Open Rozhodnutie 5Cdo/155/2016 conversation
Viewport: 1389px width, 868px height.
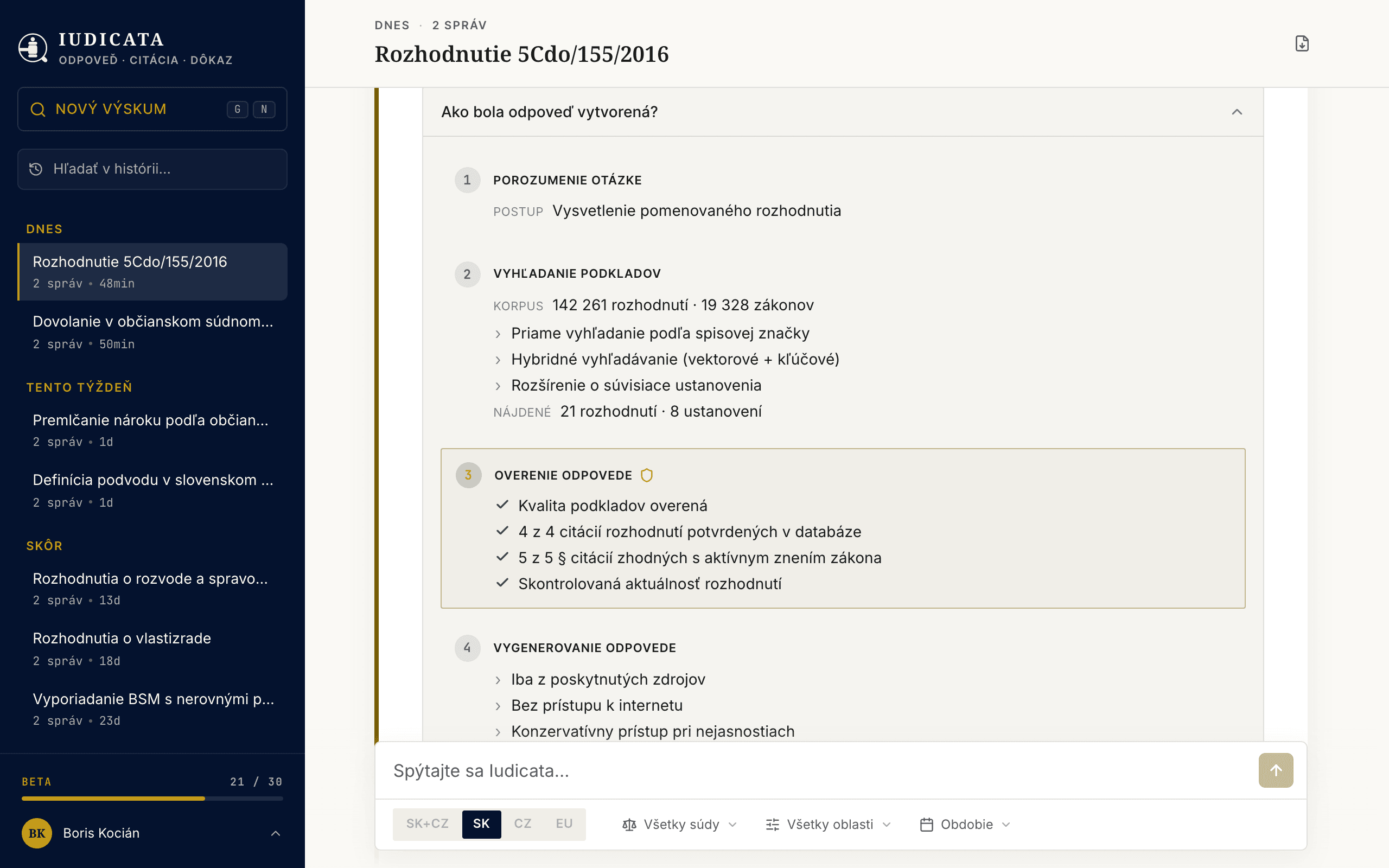152,272
